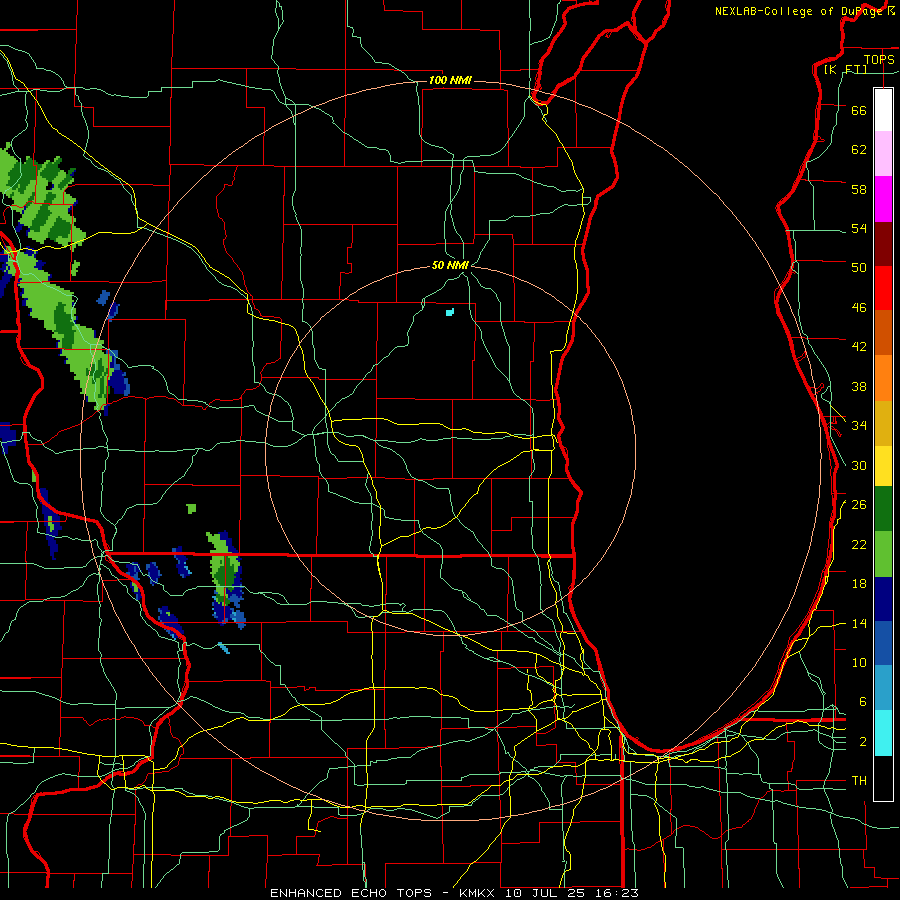Click the '22' legend value
The width and height of the screenshot is (900, 900).
pyautogui.click(x=859, y=545)
